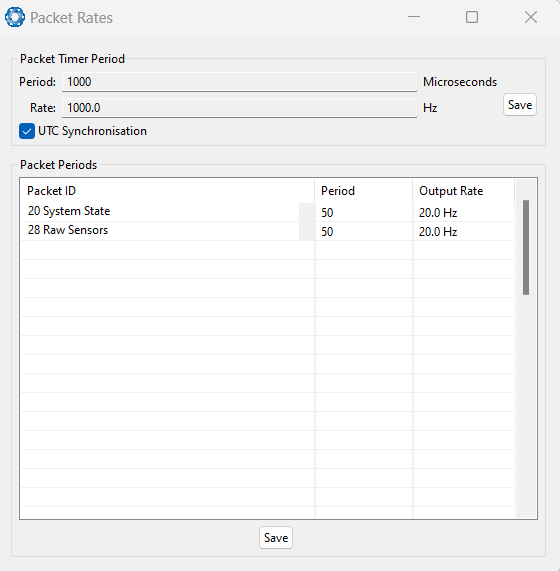Image resolution: width=560 pixels, height=571 pixels.
Task: Select the 20 System State row
Action: click(268, 212)
